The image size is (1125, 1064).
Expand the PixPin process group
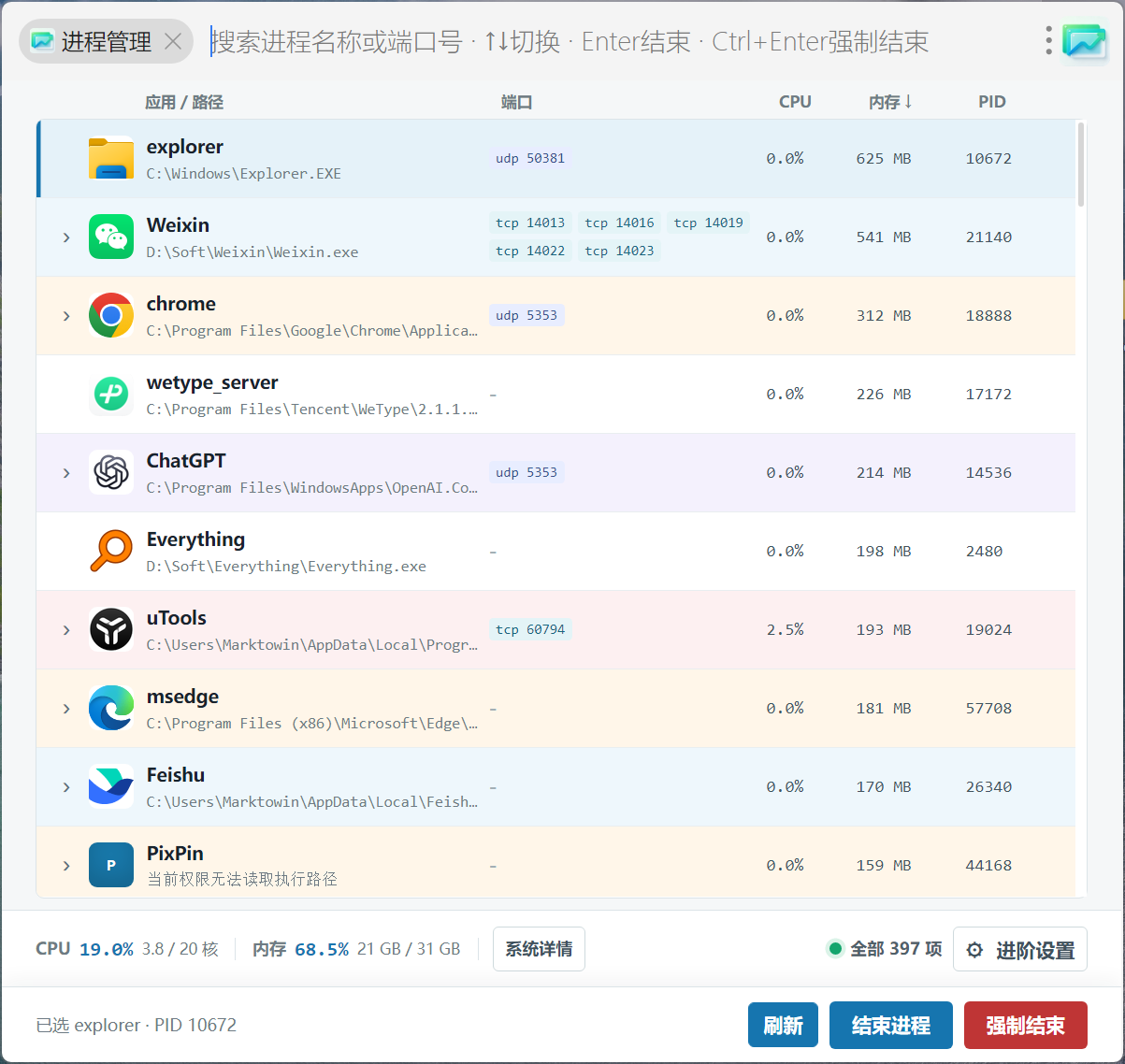[x=66, y=866]
